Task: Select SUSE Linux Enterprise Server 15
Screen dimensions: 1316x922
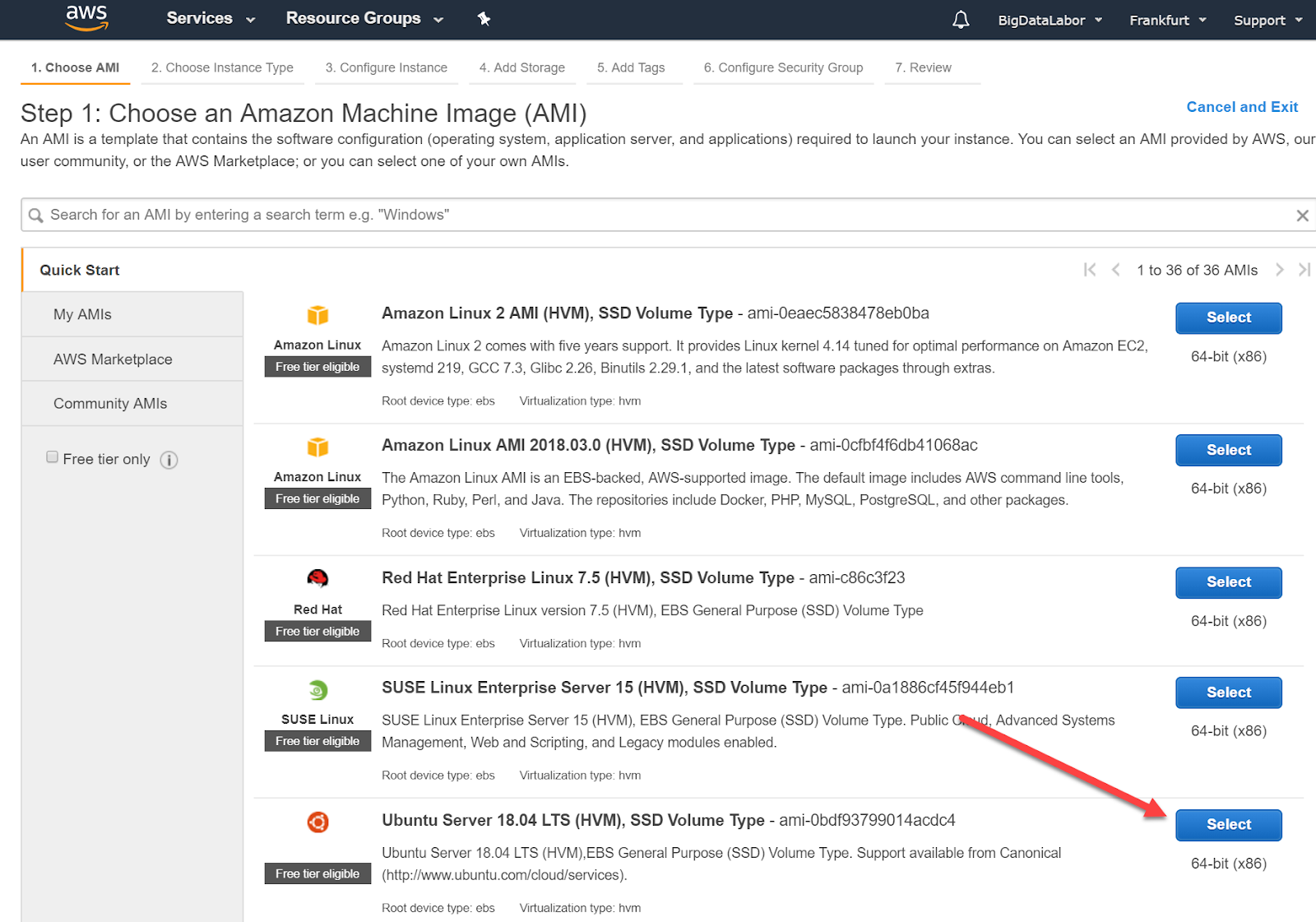Action: [x=1229, y=693]
